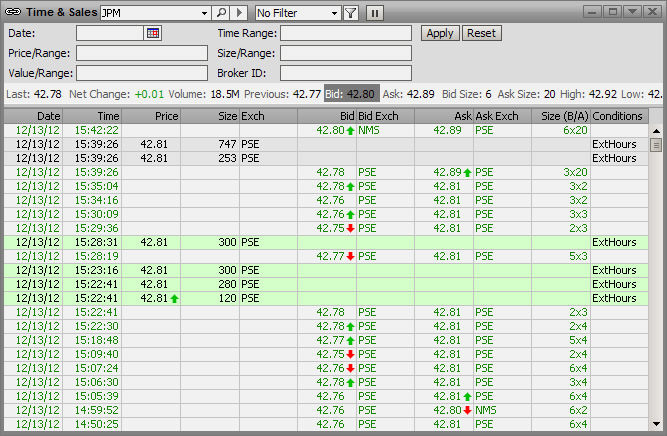Click bid 42.76 in 15:07:24 row
This screenshot has height=436, width=667.
click(330, 368)
